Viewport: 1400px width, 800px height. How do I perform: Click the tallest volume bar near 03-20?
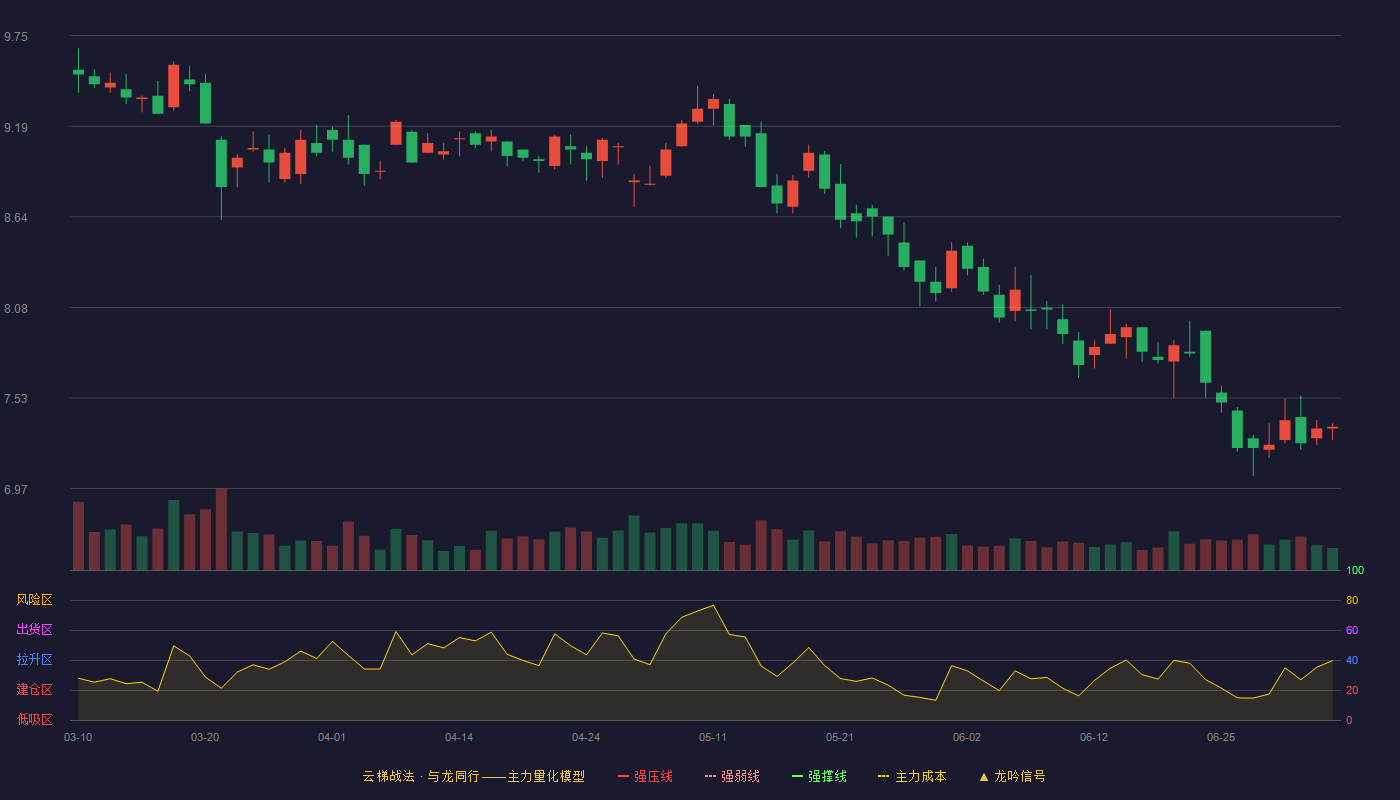point(221,529)
